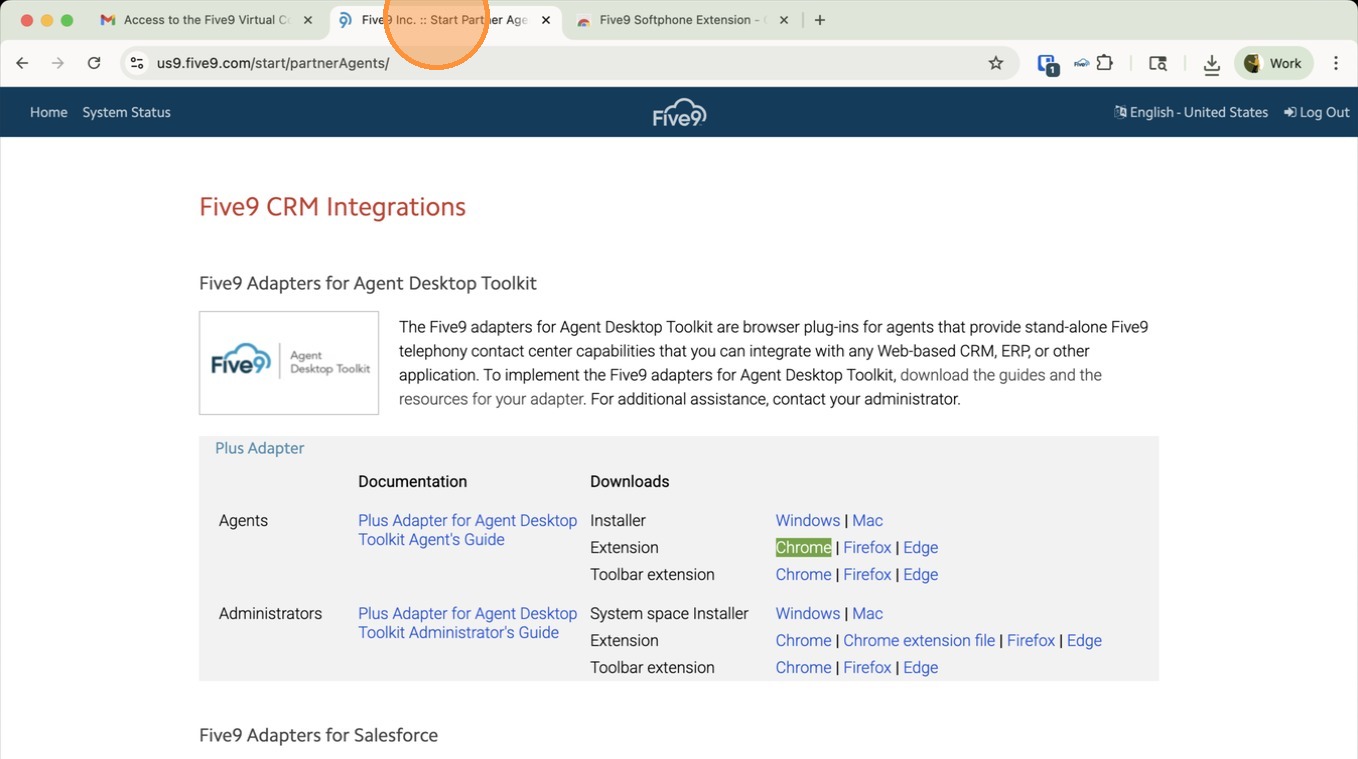This screenshot has height=759, width=1358.
Task: Open the Plus Adapter link
Action: pos(259,448)
